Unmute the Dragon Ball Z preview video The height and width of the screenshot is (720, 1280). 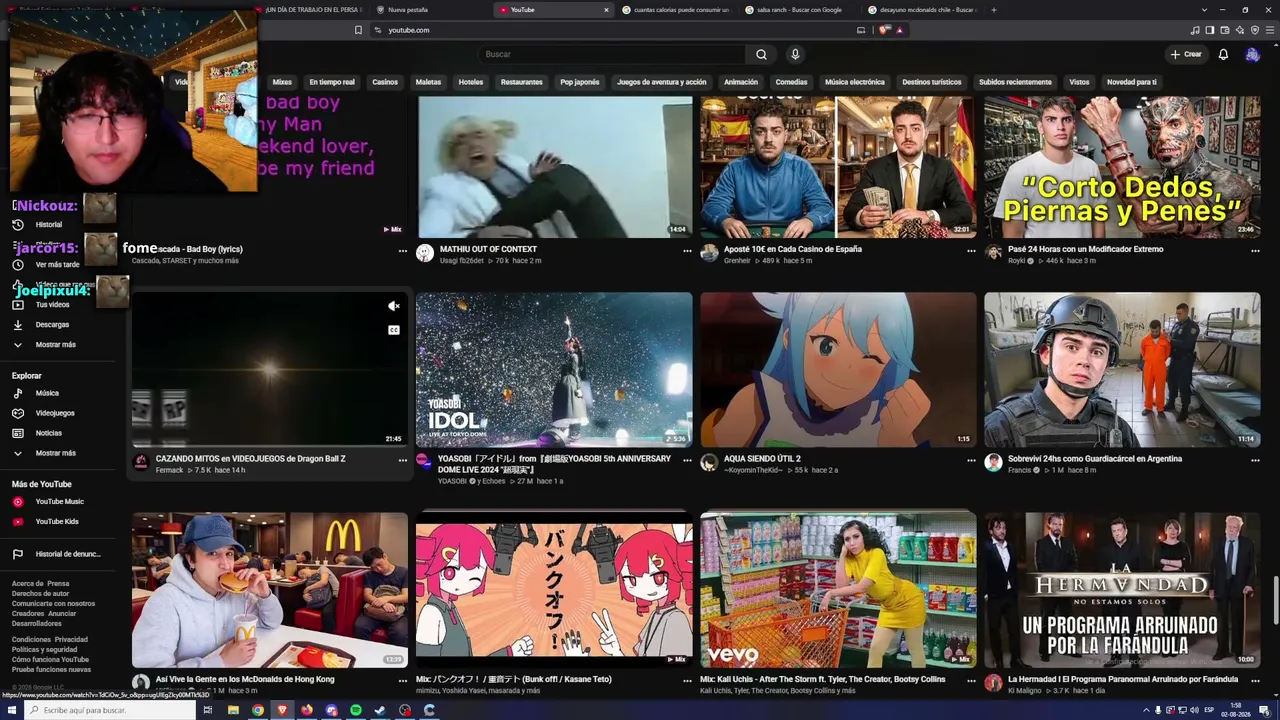394,306
